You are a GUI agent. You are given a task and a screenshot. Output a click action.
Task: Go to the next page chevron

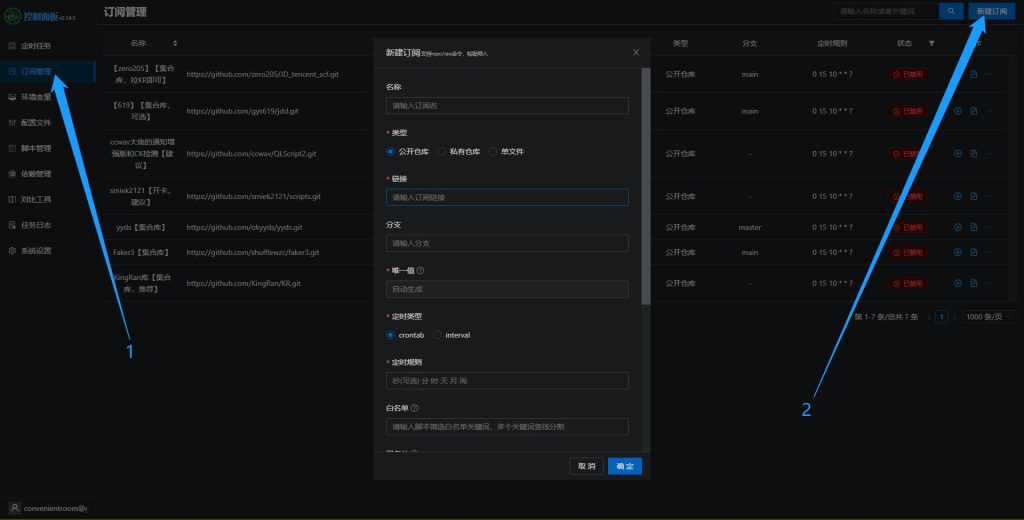tap(954, 317)
